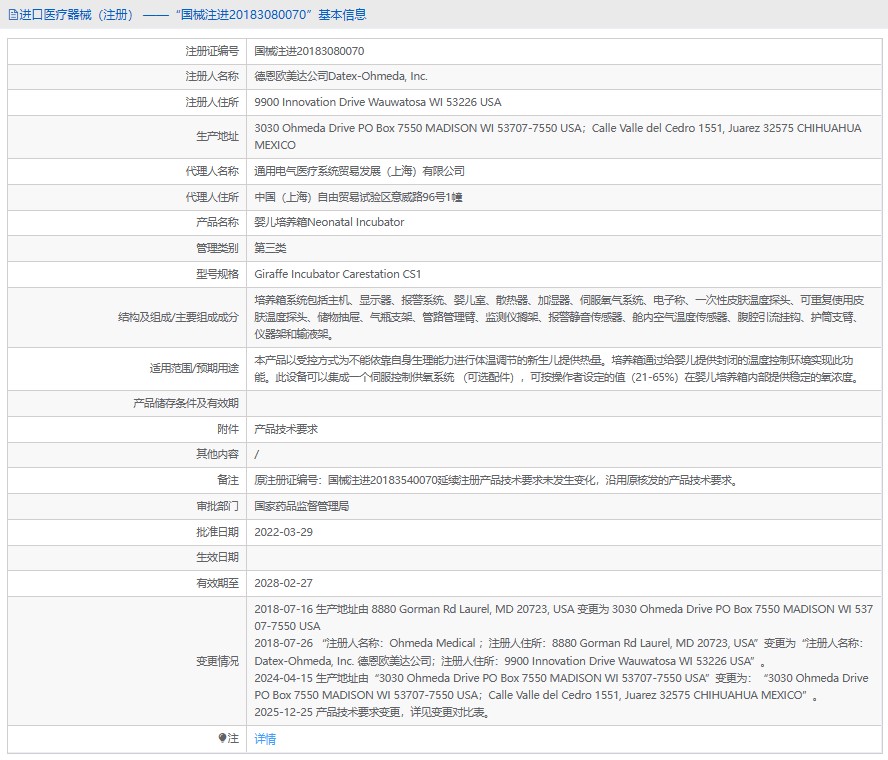Click the 2025-12-25 change record line
This screenshot has height=760, width=888.
386,713
